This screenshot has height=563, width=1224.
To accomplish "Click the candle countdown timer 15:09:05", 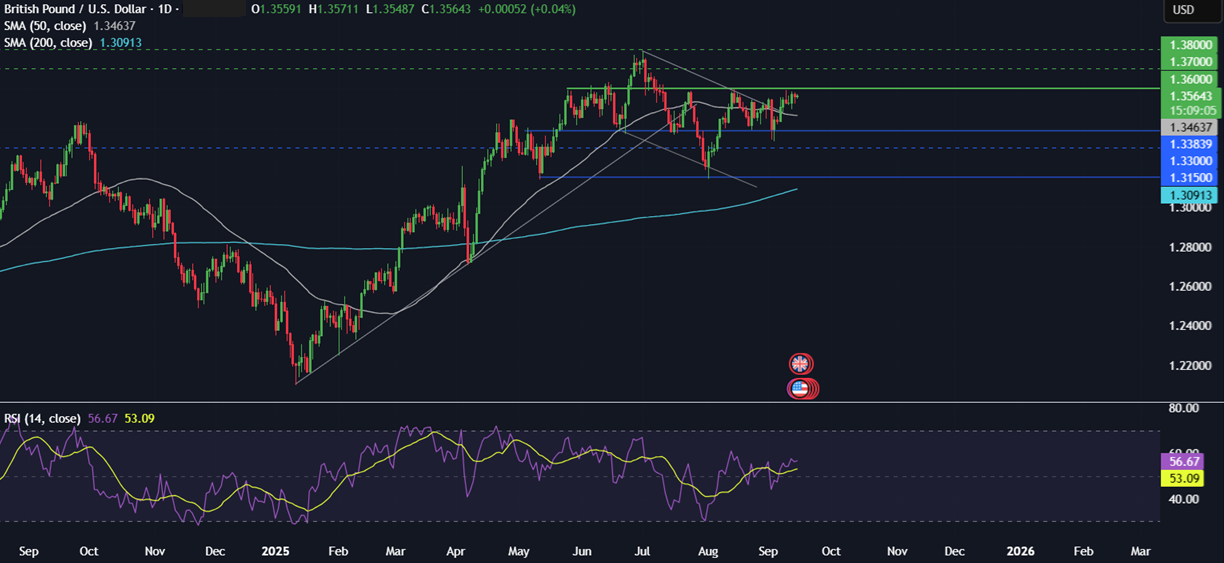I will (1189, 110).
